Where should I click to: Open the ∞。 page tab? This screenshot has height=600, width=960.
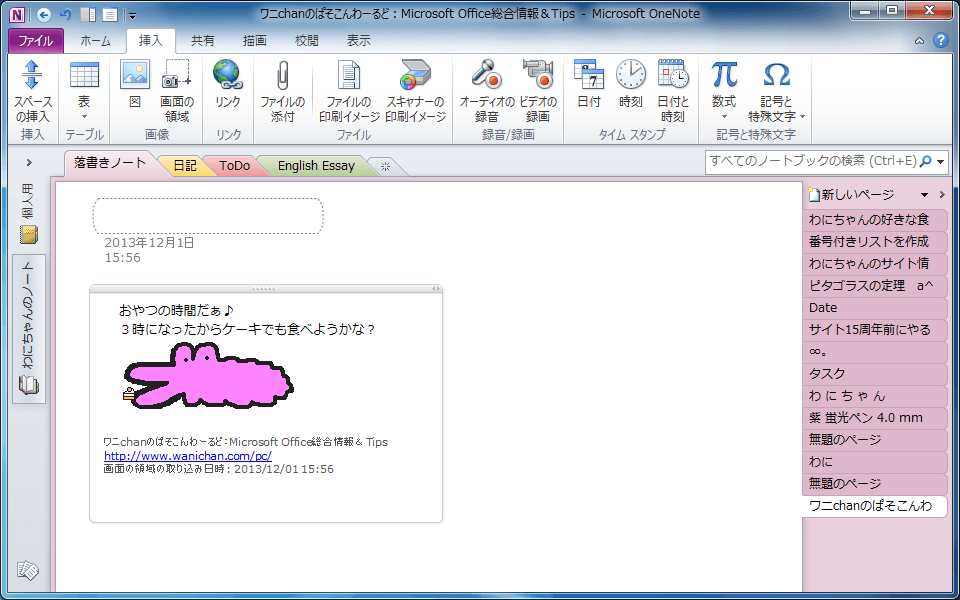pyautogui.click(x=874, y=351)
